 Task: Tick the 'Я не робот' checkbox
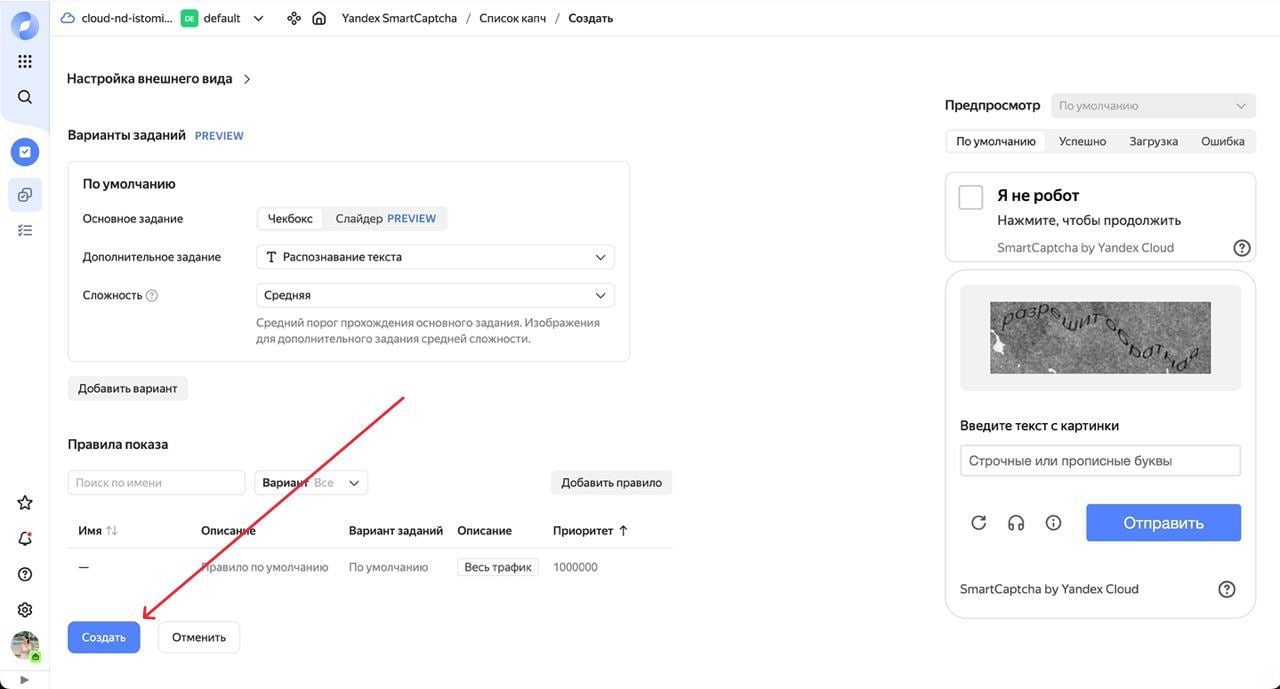[970, 197]
